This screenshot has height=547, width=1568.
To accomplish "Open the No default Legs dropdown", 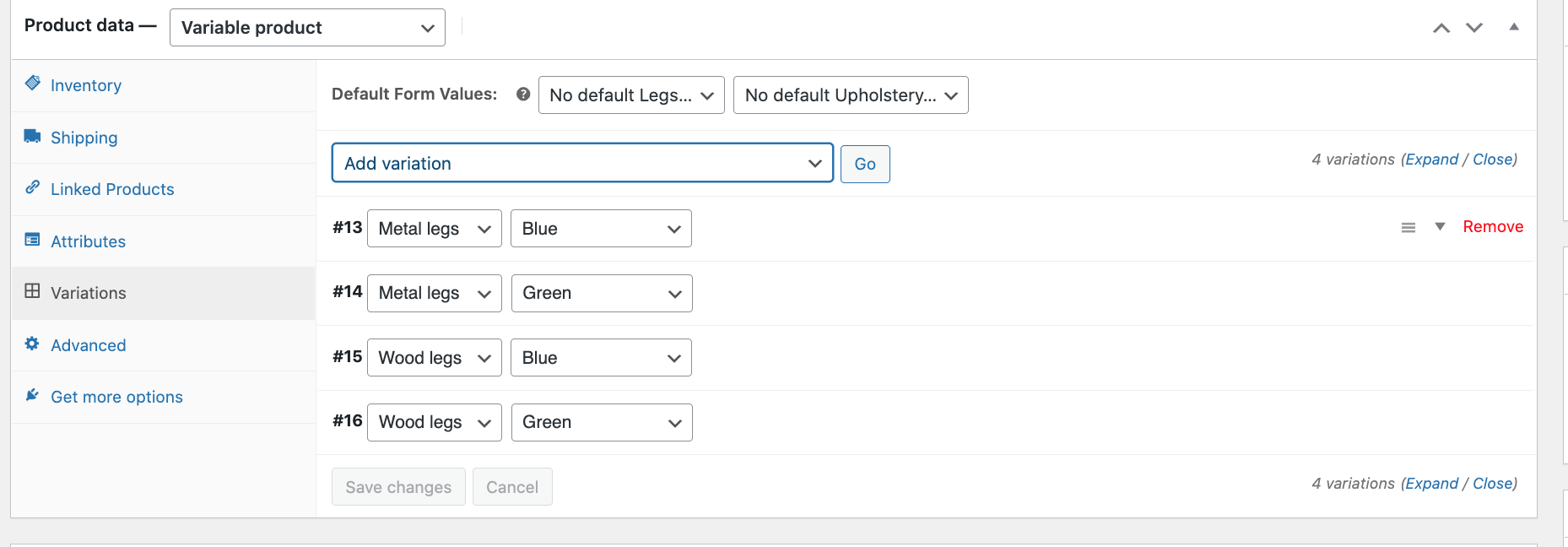I will point(631,95).
